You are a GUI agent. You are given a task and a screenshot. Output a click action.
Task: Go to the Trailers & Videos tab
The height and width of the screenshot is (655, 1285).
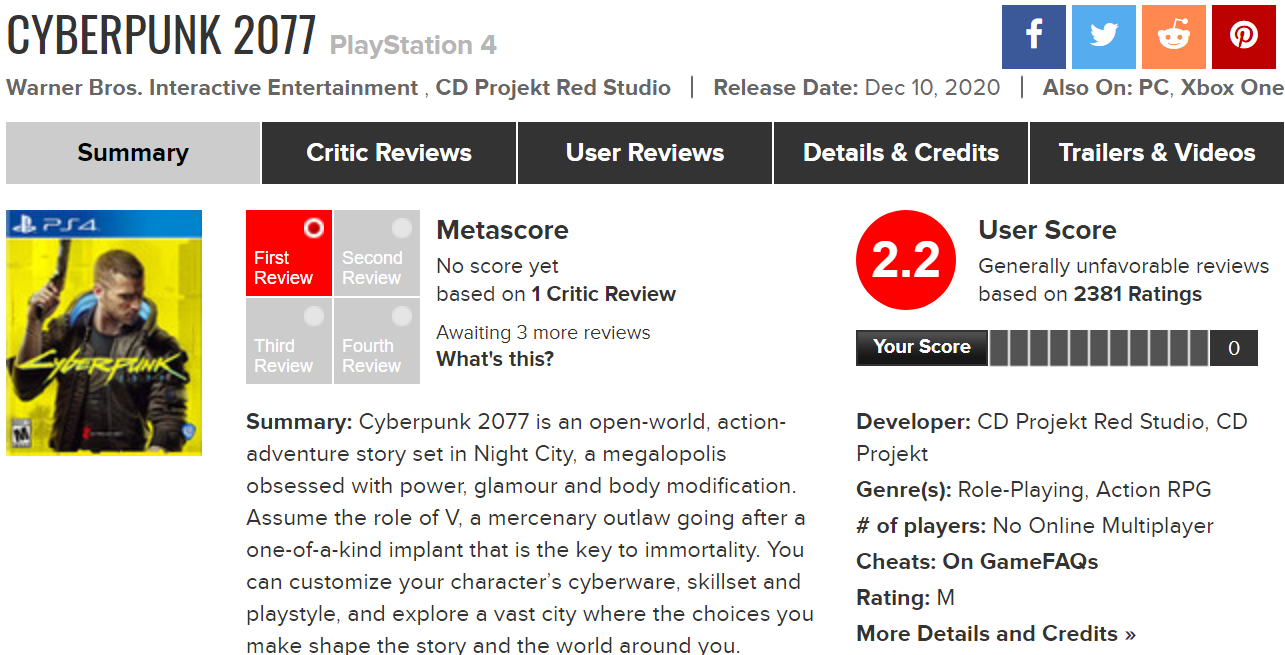pos(1157,153)
